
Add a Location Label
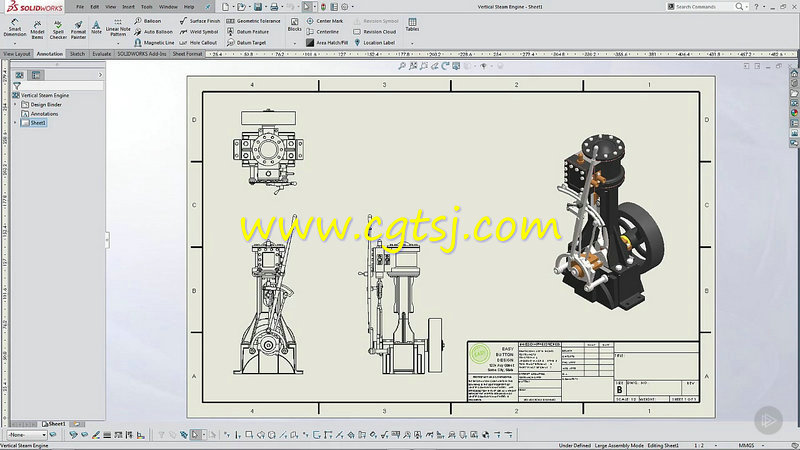click(x=374, y=43)
